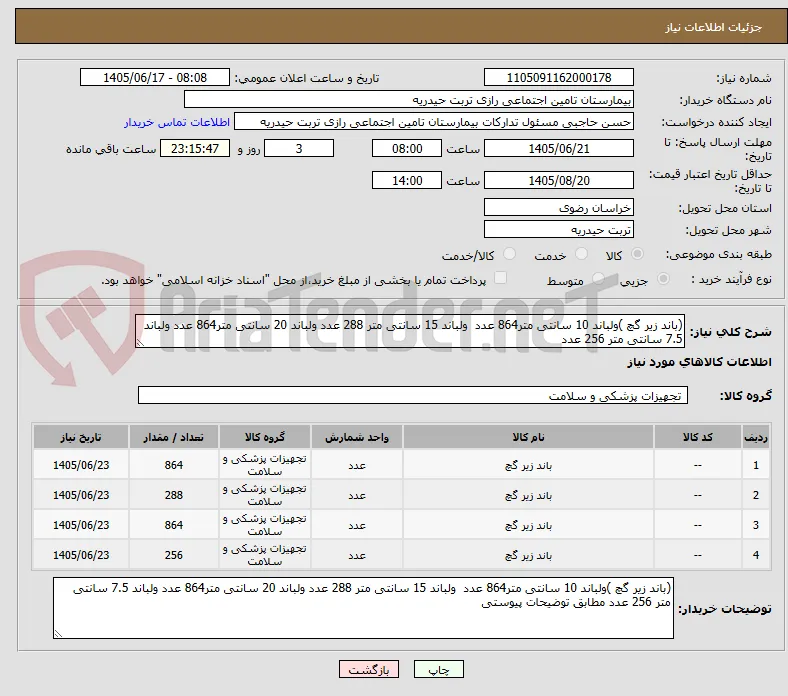This screenshot has width=788, height=696.
Task: Open the اطلاعات تماس خریدار link
Action: point(177,122)
